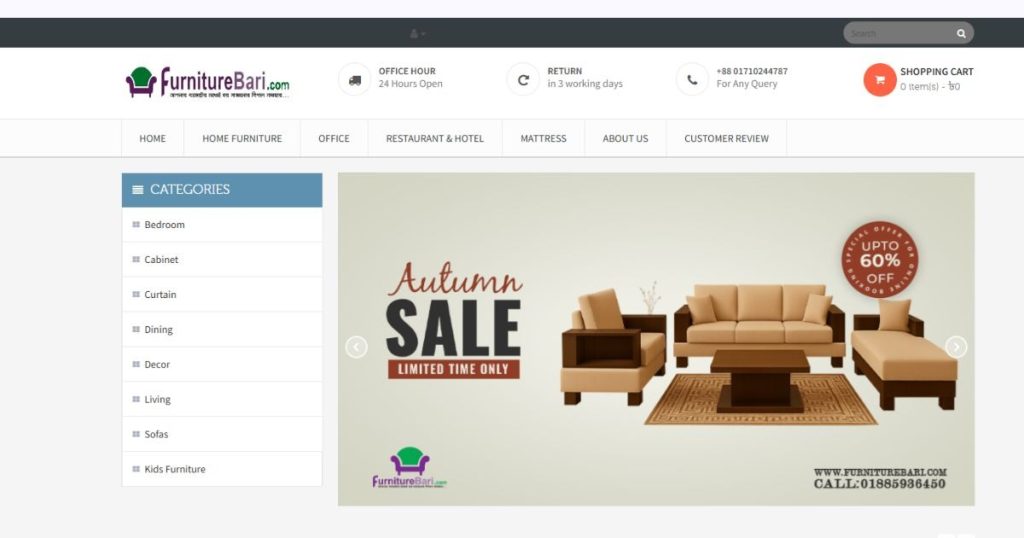Open the Customer Review page
Screen dimensions: 1024x538
(726, 138)
